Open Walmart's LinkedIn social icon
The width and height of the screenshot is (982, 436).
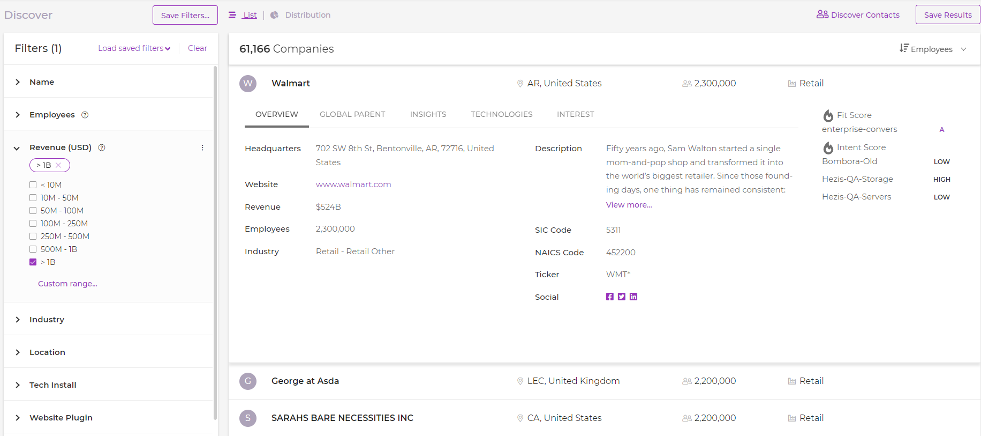[633, 297]
